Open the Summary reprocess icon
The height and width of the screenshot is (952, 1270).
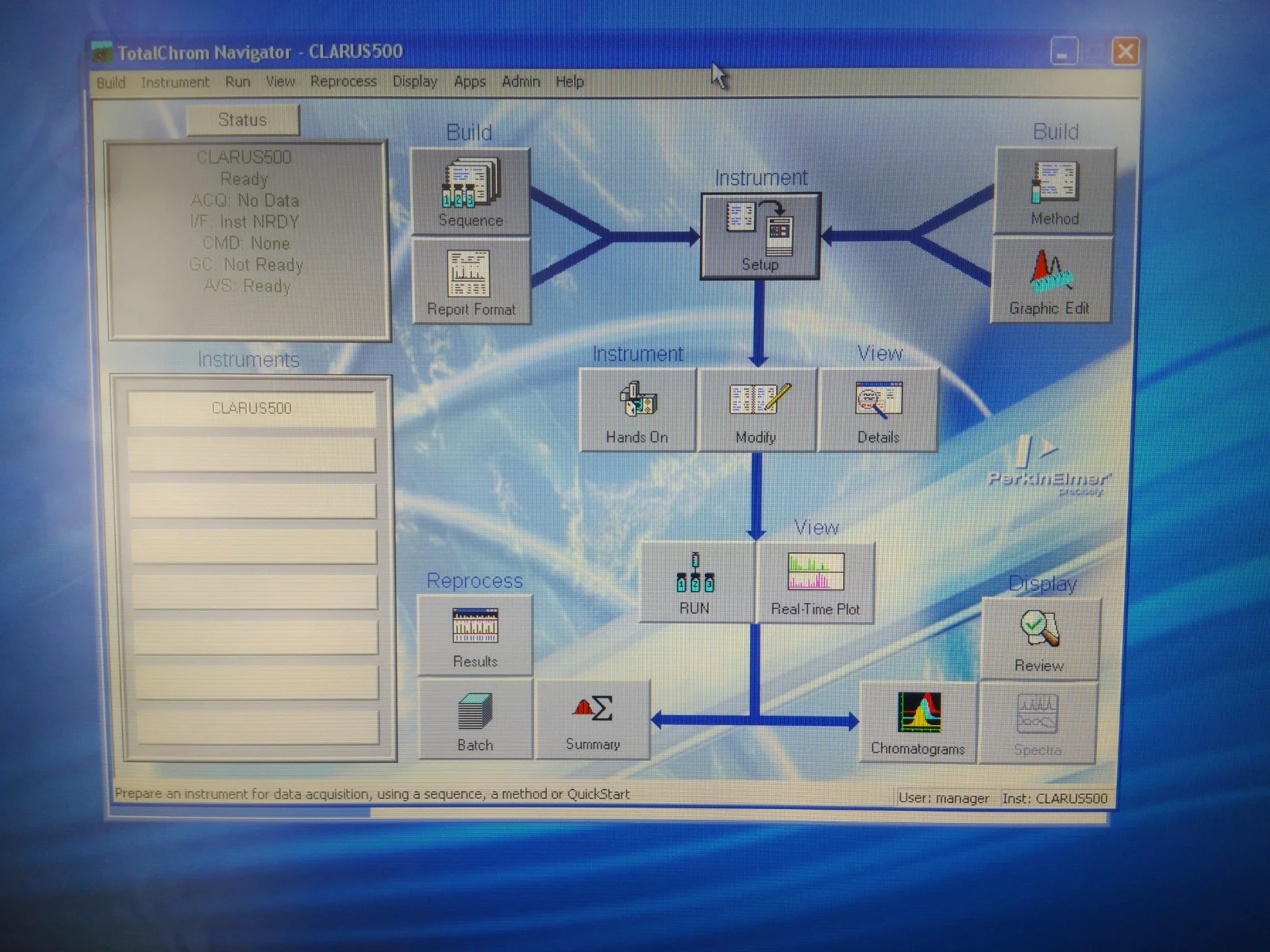(593, 720)
